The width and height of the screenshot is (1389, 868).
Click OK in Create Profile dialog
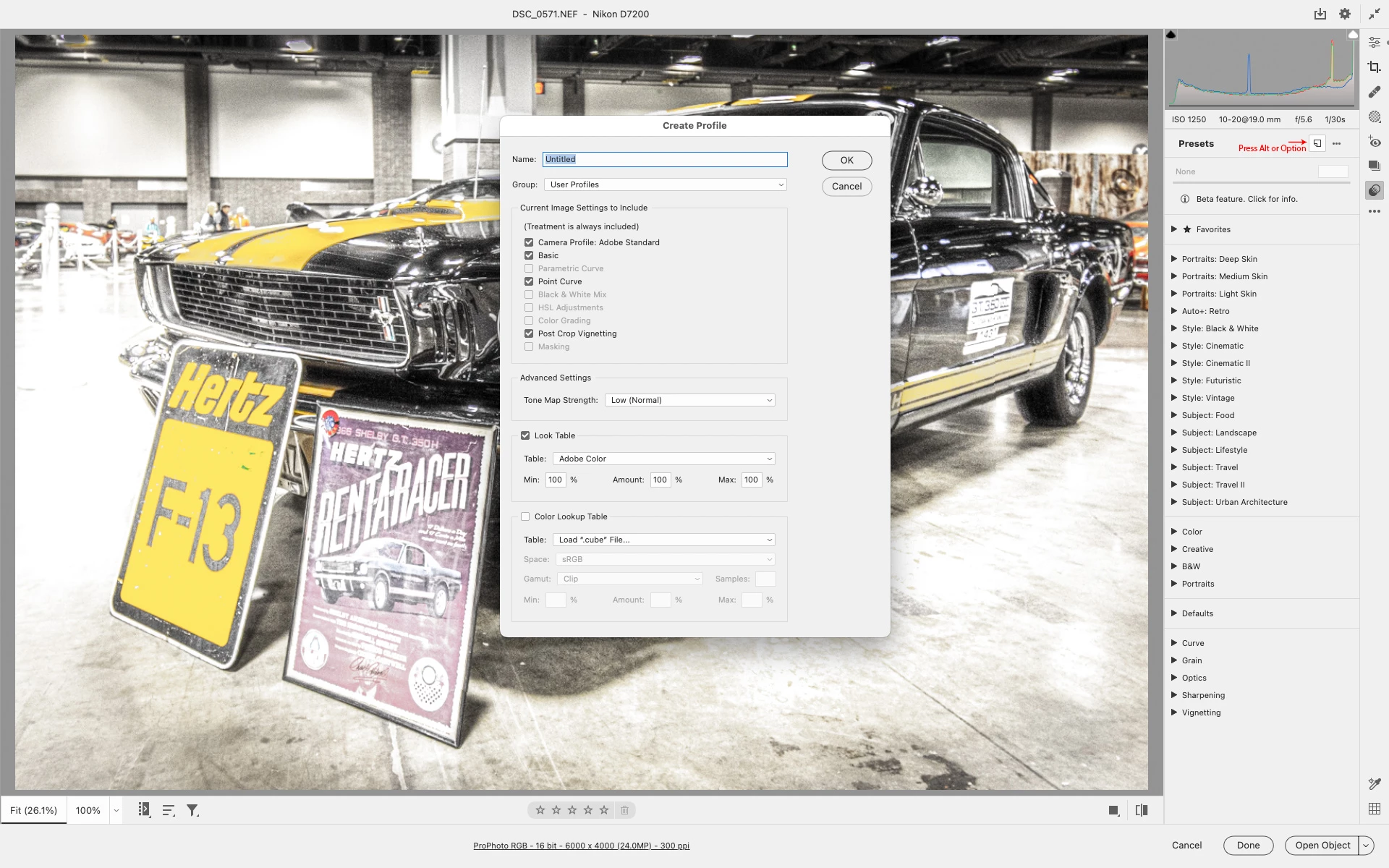(846, 160)
